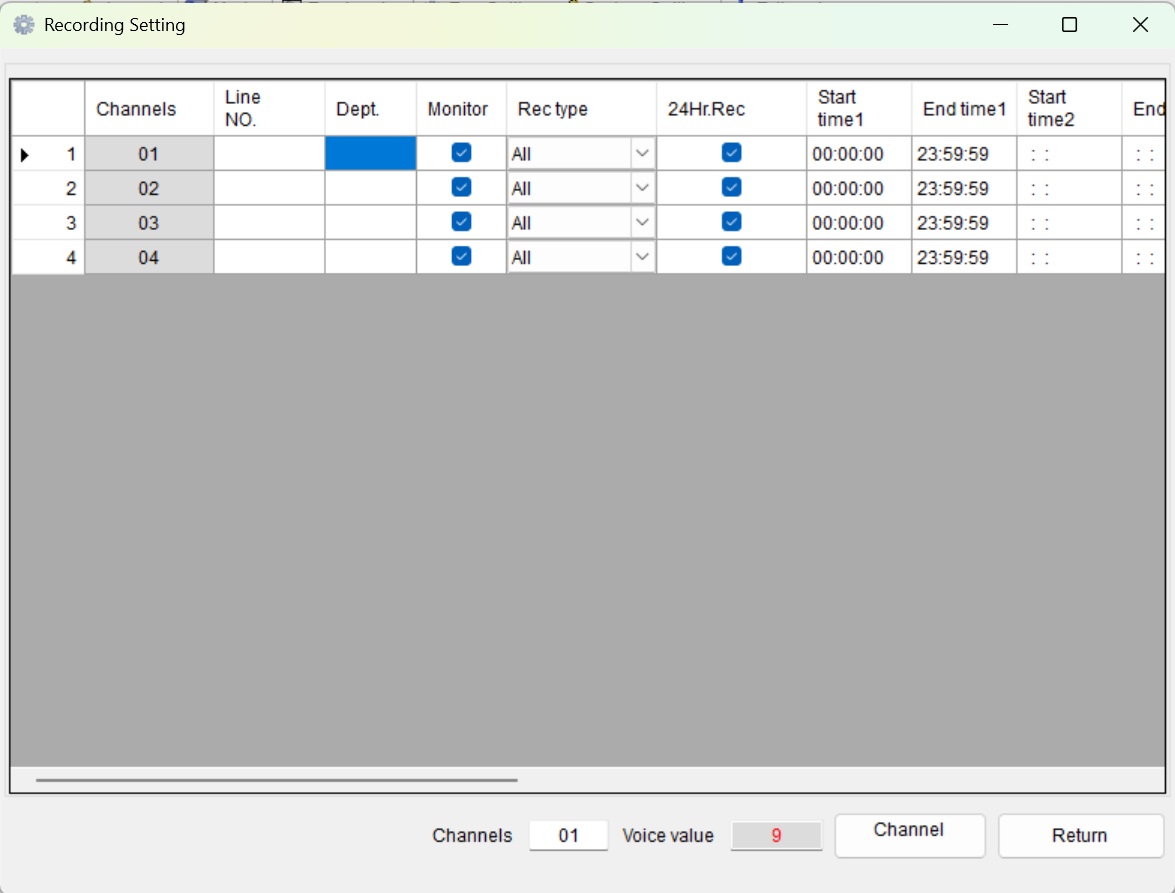Disable 24Hr.Rec for channel 04
1175x893 pixels.
tap(731, 256)
